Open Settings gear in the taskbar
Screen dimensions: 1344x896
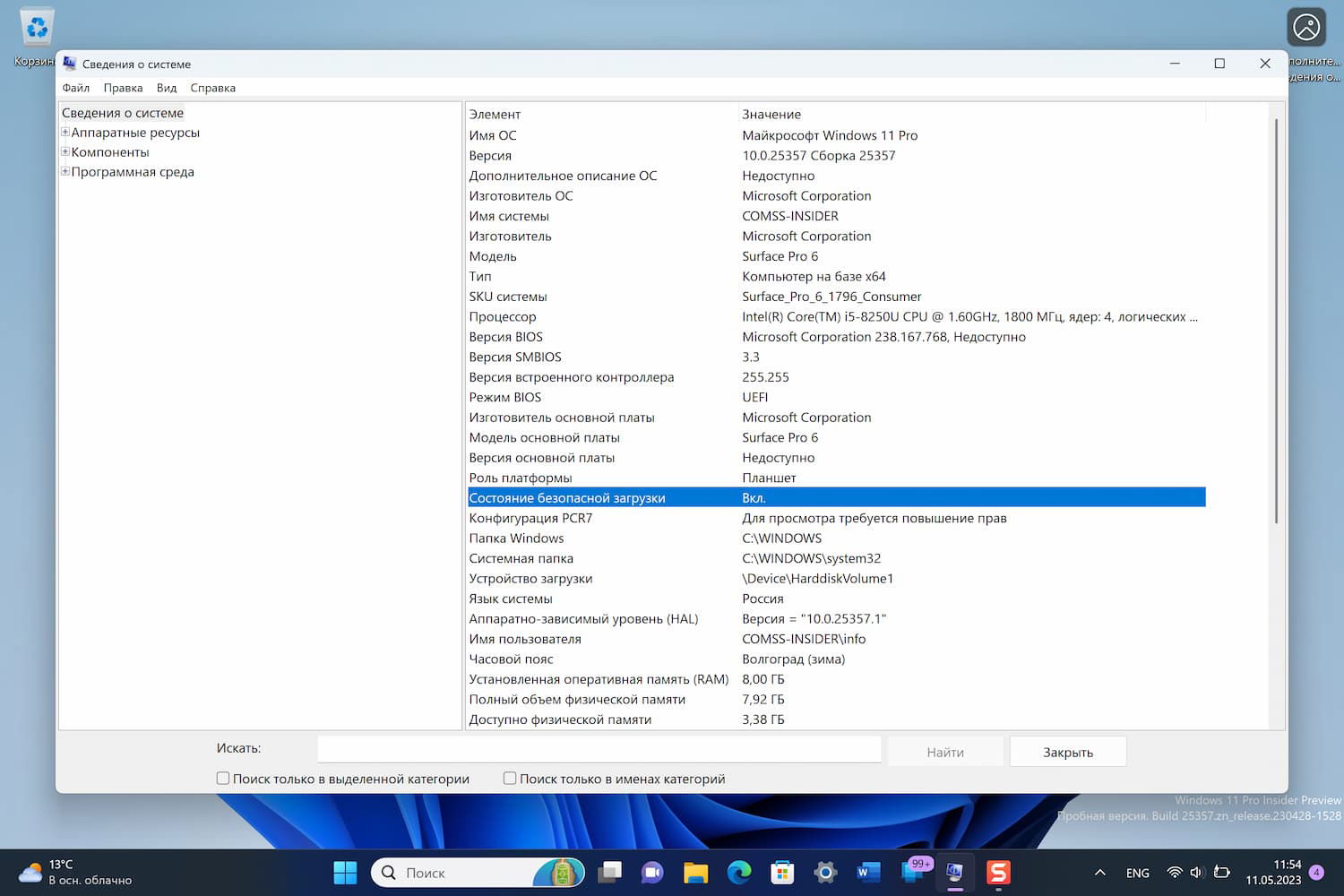click(x=825, y=873)
